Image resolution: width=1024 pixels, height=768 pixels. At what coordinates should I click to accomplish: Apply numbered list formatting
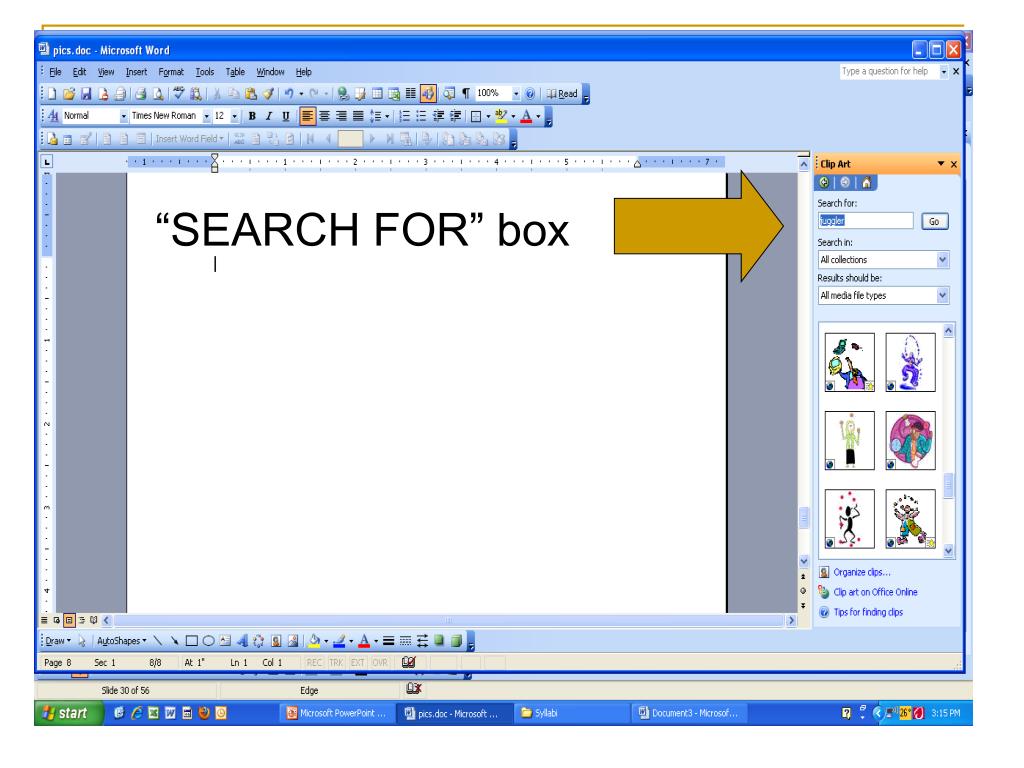404,116
